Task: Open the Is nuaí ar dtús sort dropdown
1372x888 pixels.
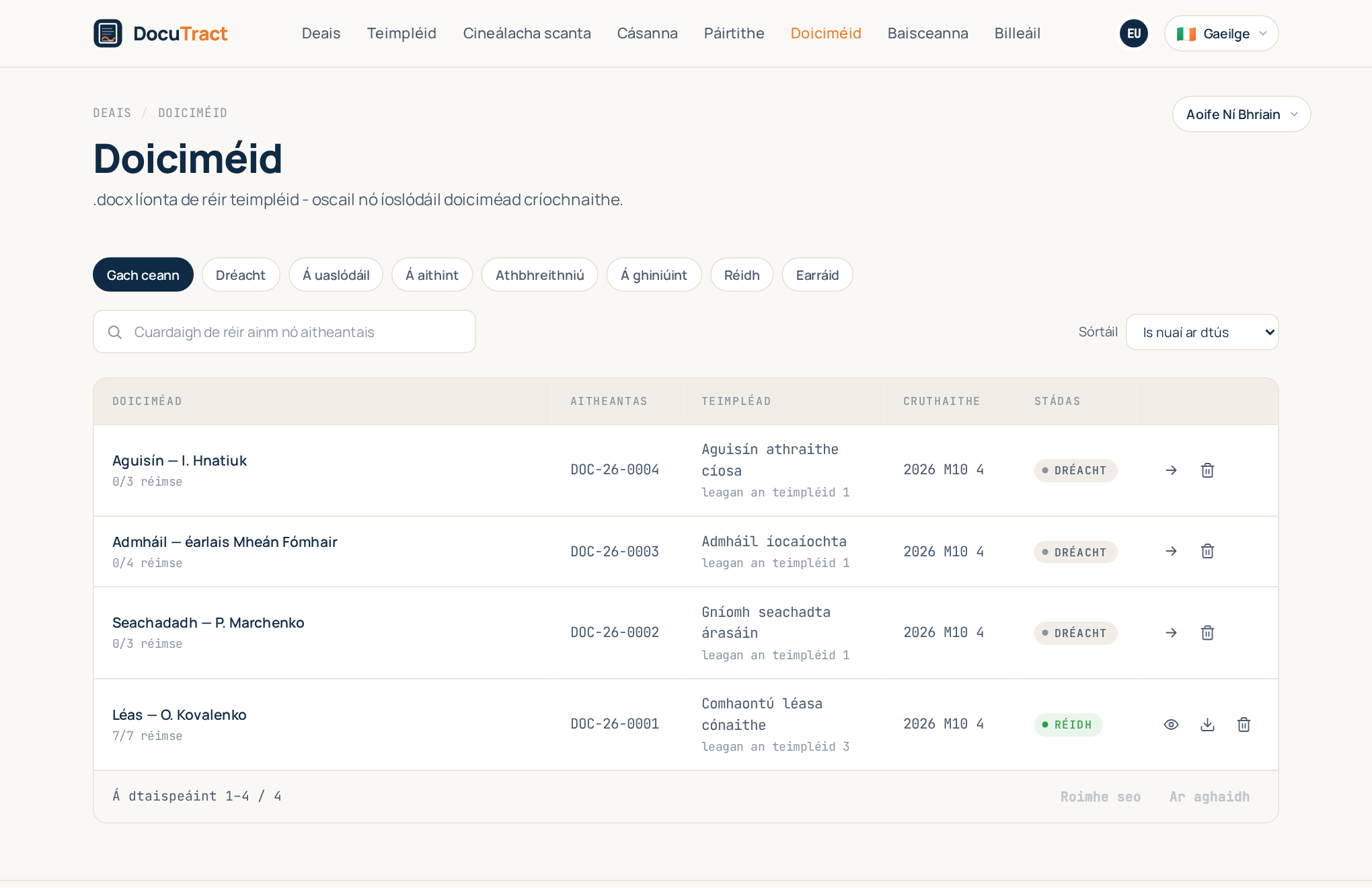Action: pos(1203,332)
